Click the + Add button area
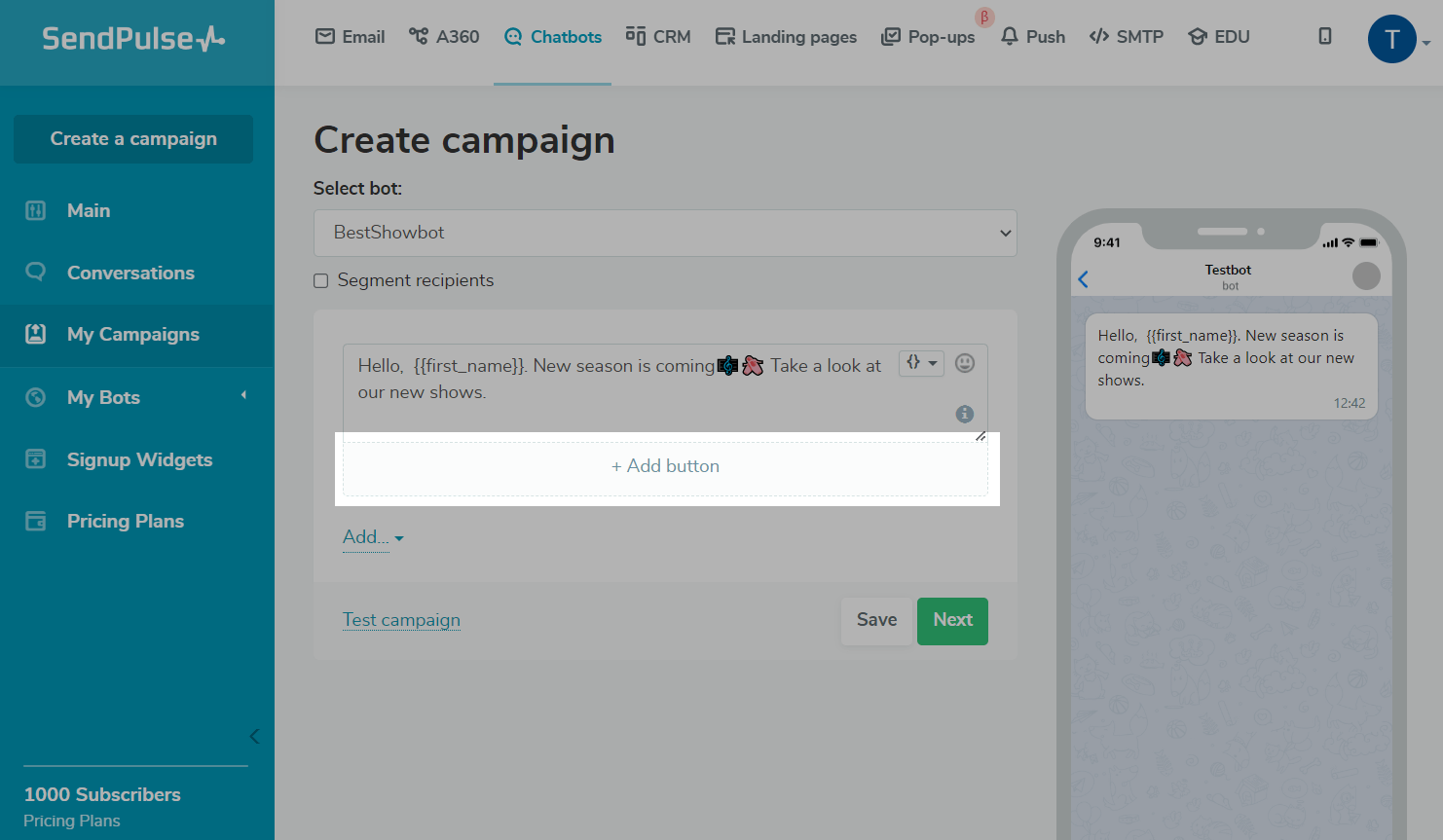Viewport: 1443px width, 840px height. tap(665, 466)
